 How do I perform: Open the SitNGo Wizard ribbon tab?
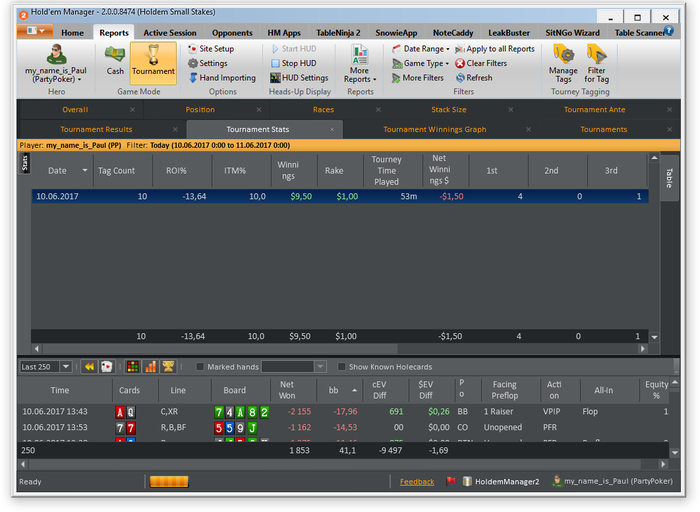(572, 33)
